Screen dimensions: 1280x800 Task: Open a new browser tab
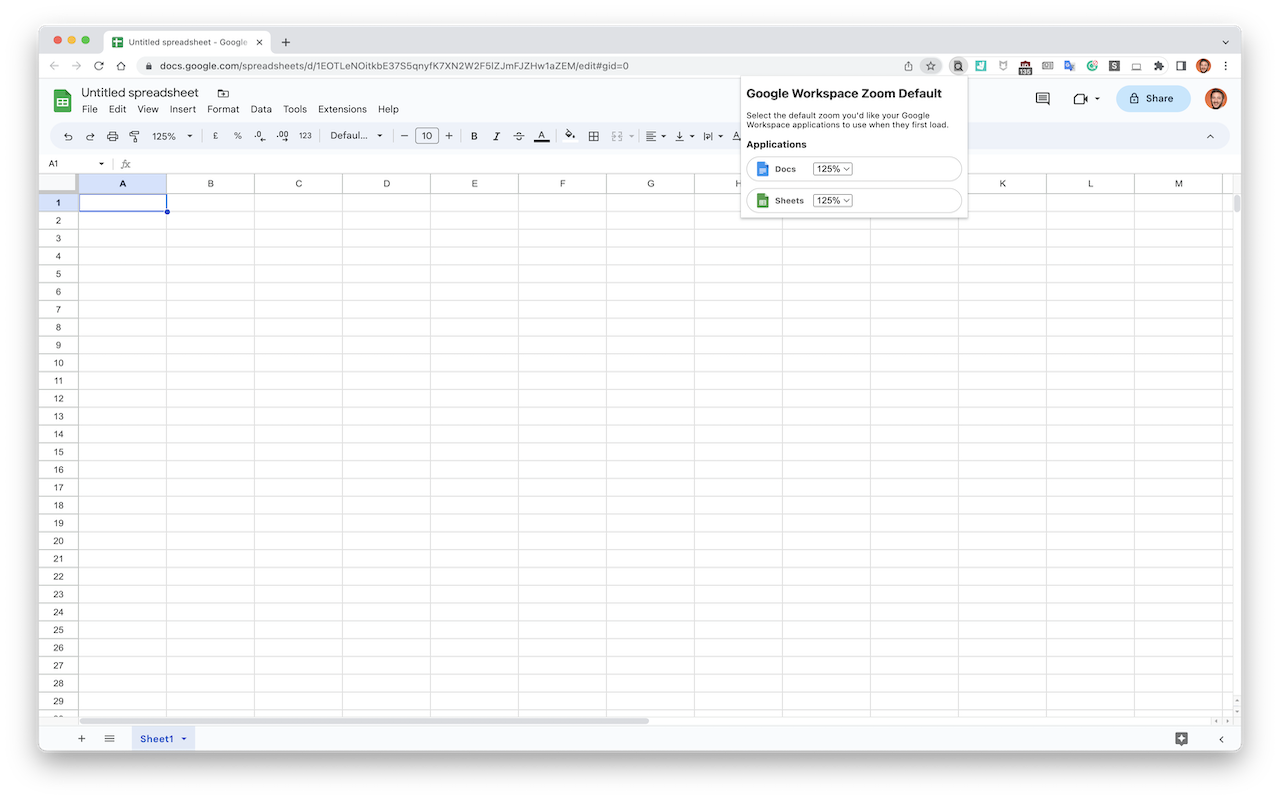click(286, 42)
